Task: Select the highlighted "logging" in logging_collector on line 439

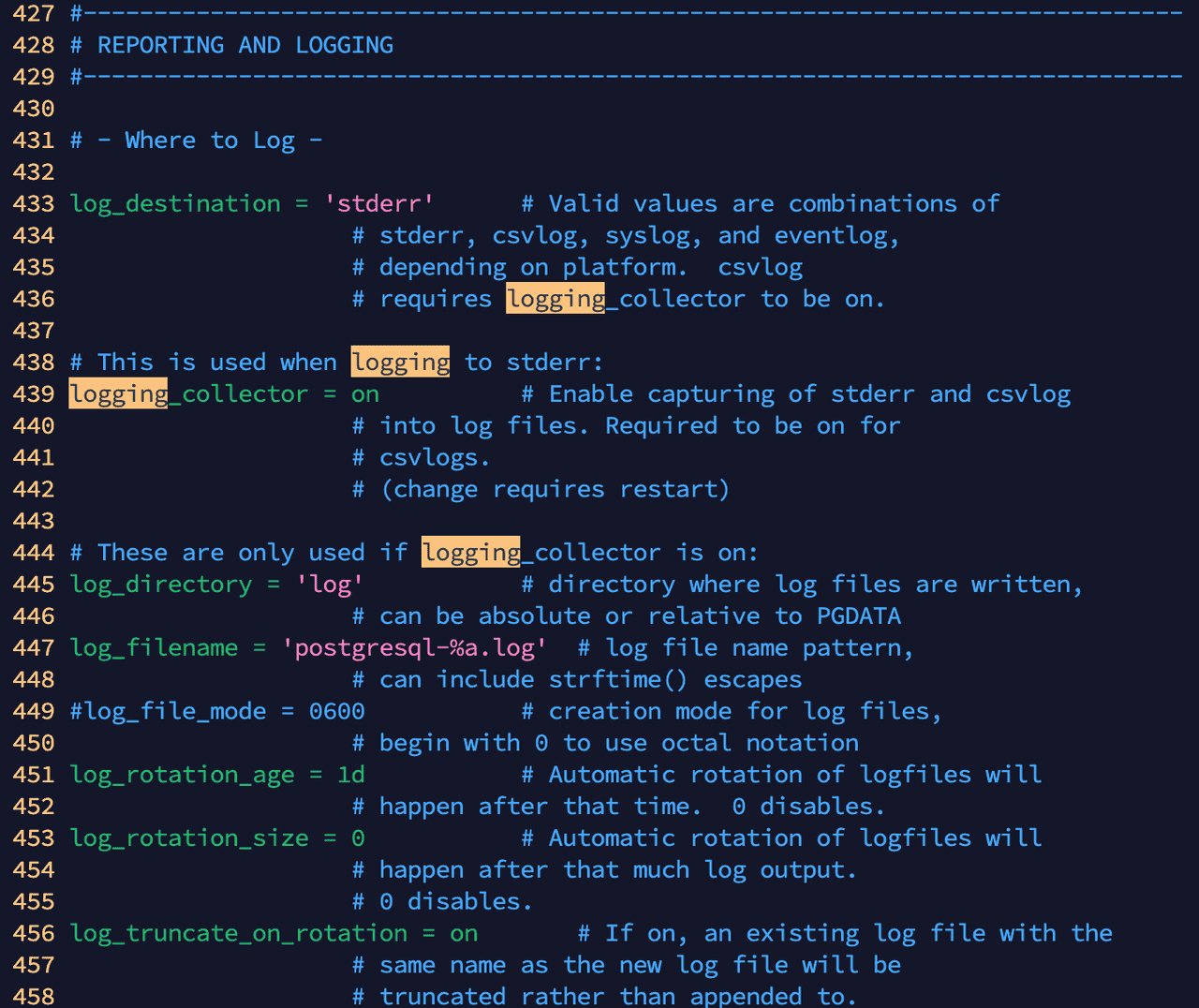Action: [x=118, y=393]
